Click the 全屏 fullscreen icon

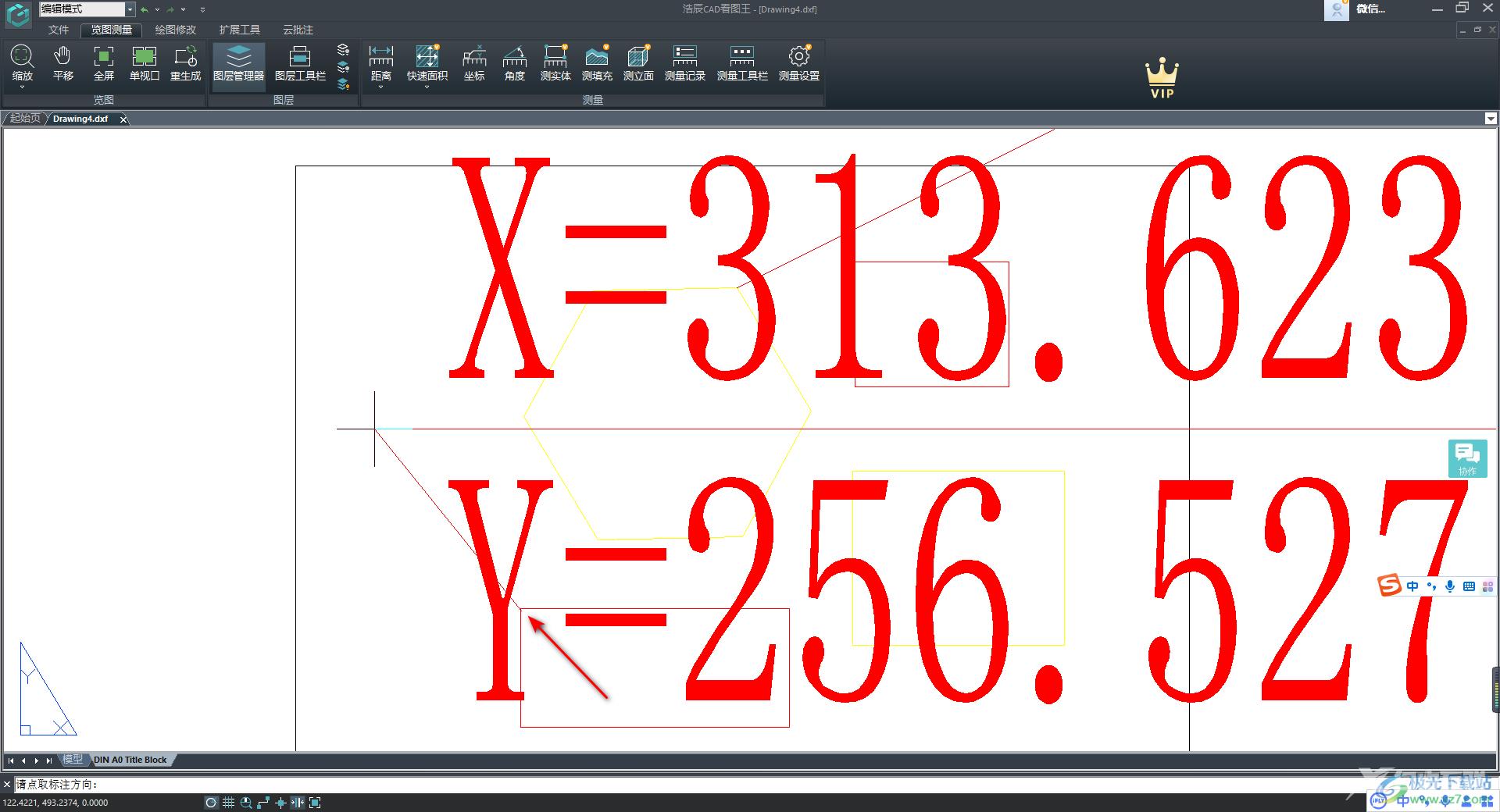click(x=104, y=62)
